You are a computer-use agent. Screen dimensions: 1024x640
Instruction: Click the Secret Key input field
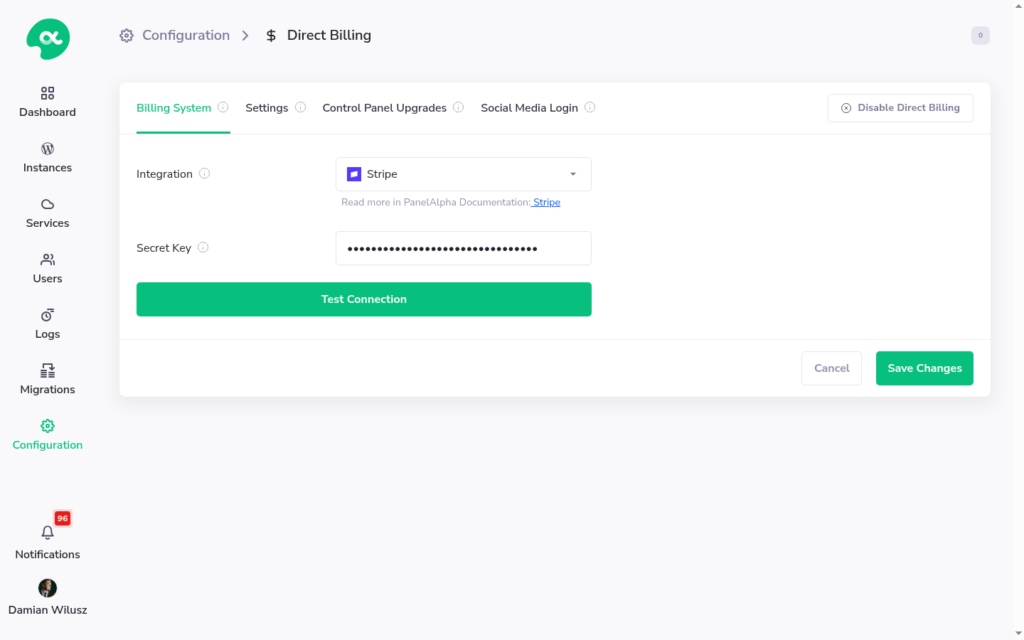[x=464, y=248]
